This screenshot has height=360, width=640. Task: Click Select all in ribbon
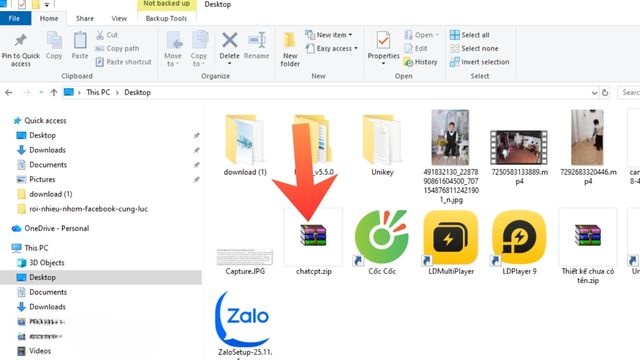469,35
